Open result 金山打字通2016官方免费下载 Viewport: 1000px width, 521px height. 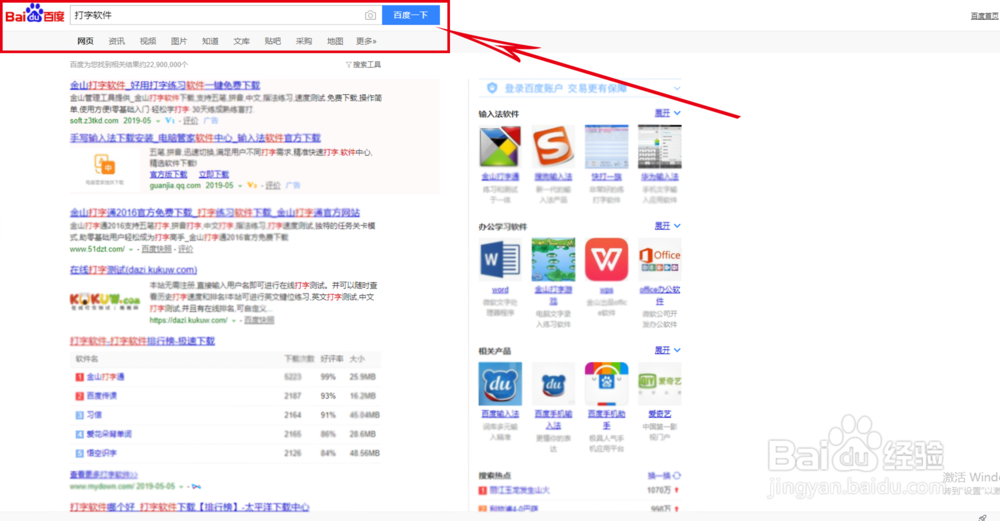pos(215,212)
